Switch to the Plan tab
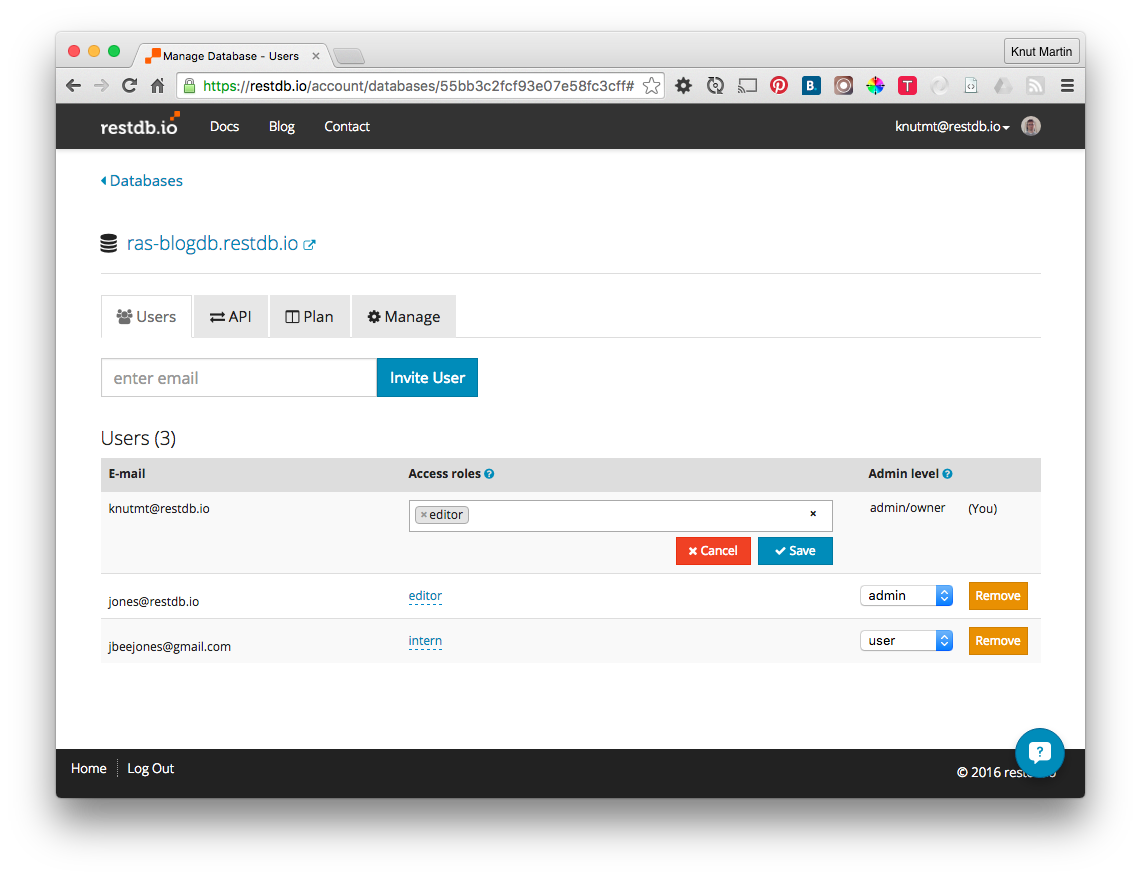This screenshot has width=1141, height=878. tap(309, 316)
